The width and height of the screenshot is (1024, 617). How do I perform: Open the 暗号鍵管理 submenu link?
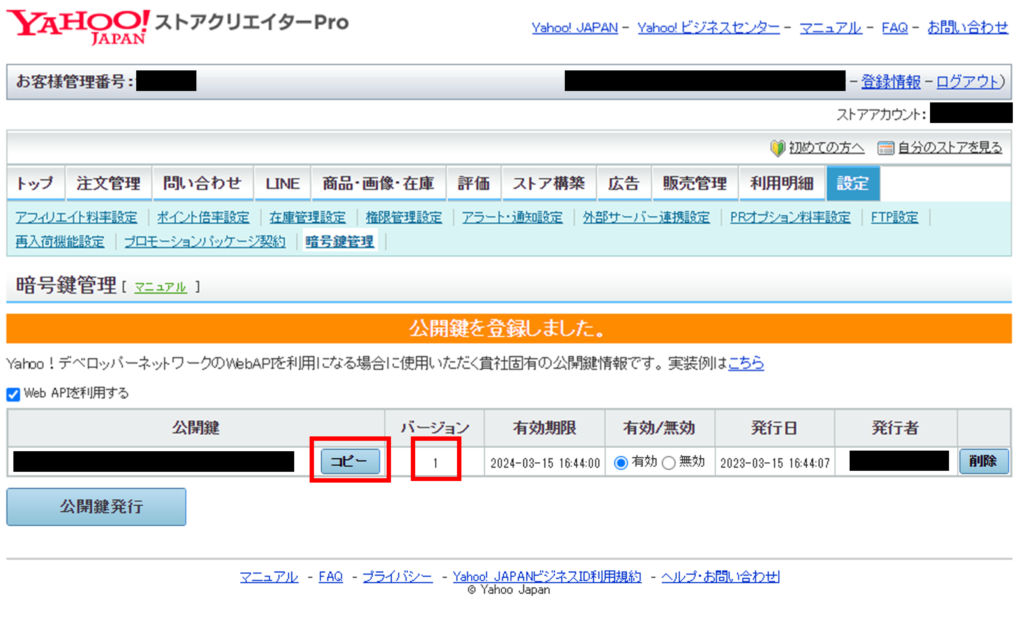339,241
